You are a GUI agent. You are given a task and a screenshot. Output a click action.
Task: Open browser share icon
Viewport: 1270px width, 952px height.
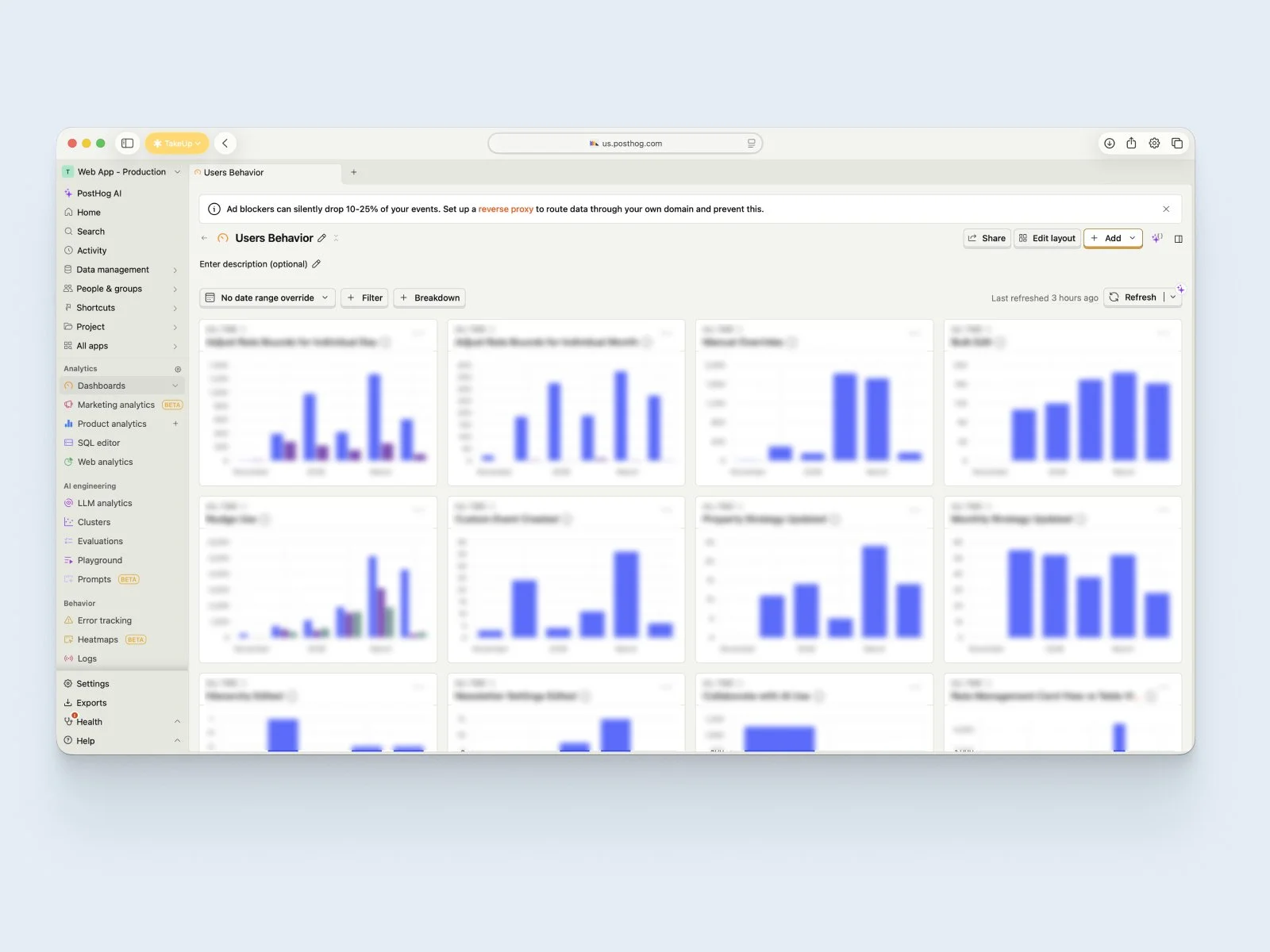1131,143
